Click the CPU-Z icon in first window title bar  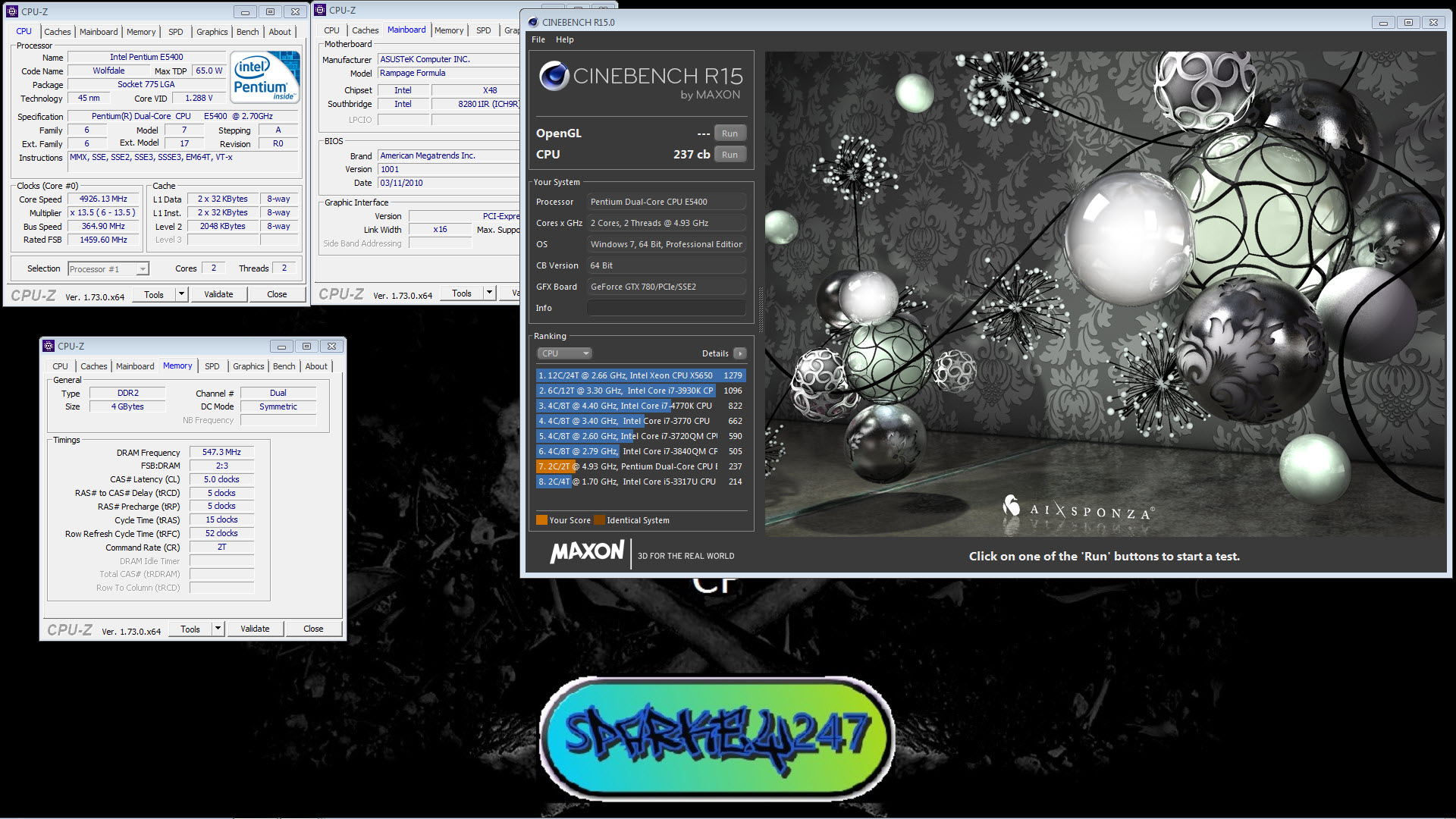pos(12,11)
